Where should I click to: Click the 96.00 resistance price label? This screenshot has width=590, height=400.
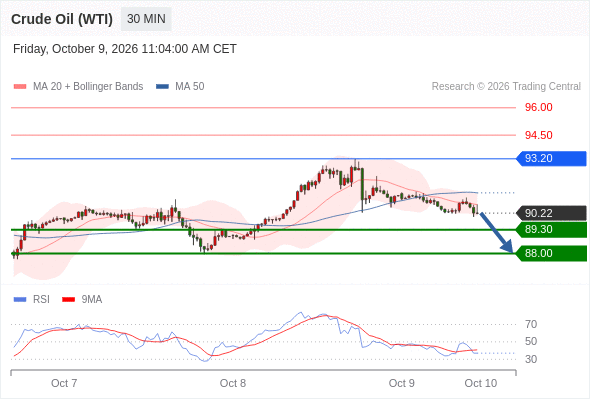pos(538,107)
